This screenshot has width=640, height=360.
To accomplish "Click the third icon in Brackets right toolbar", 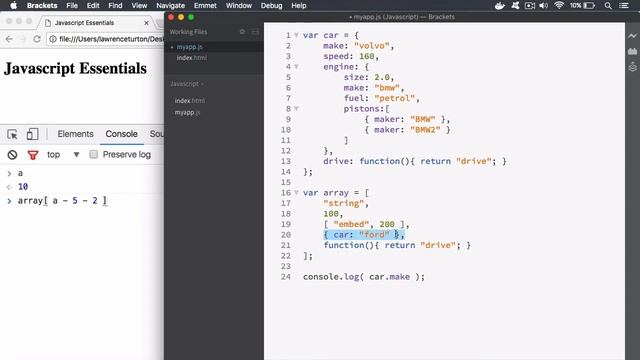I will tap(632, 67).
